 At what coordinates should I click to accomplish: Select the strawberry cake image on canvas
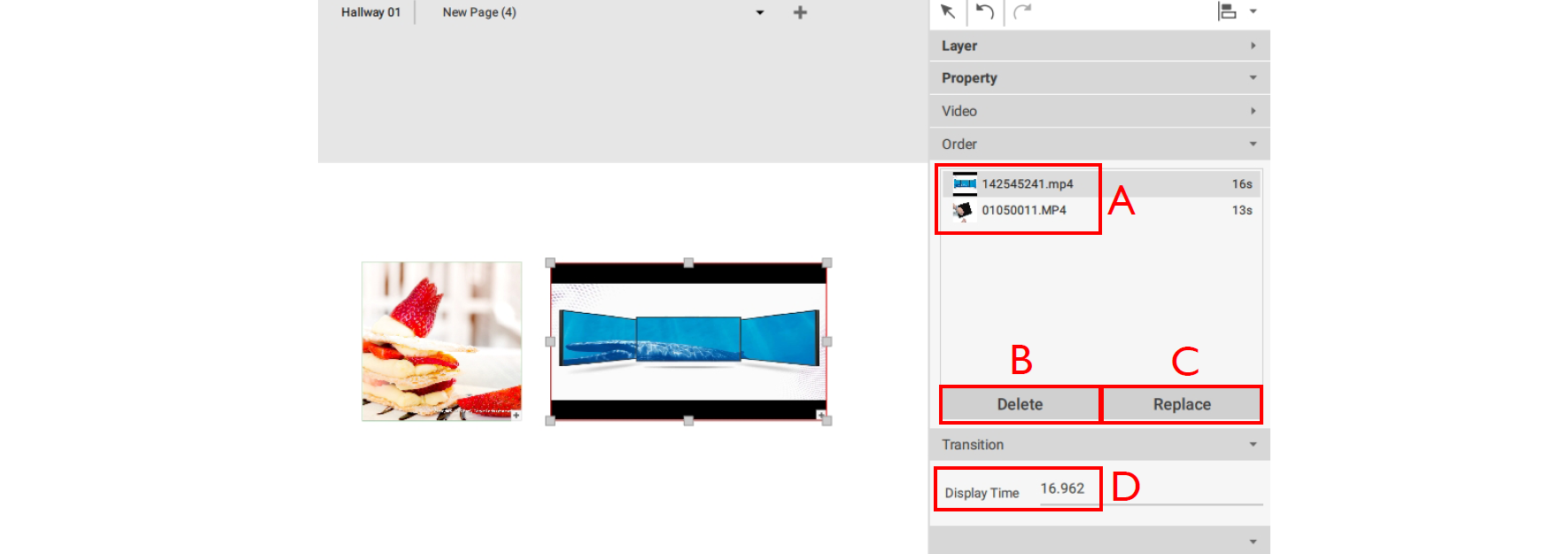(441, 341)
